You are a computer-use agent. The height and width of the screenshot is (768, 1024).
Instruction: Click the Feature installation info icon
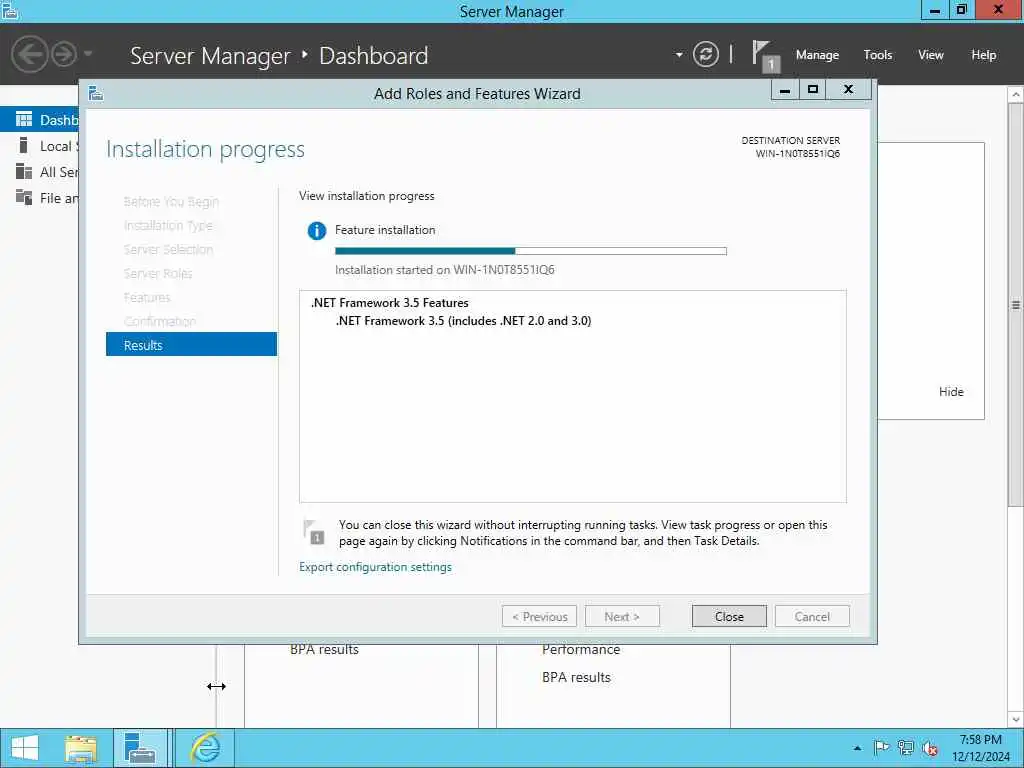tap(317, 231)
